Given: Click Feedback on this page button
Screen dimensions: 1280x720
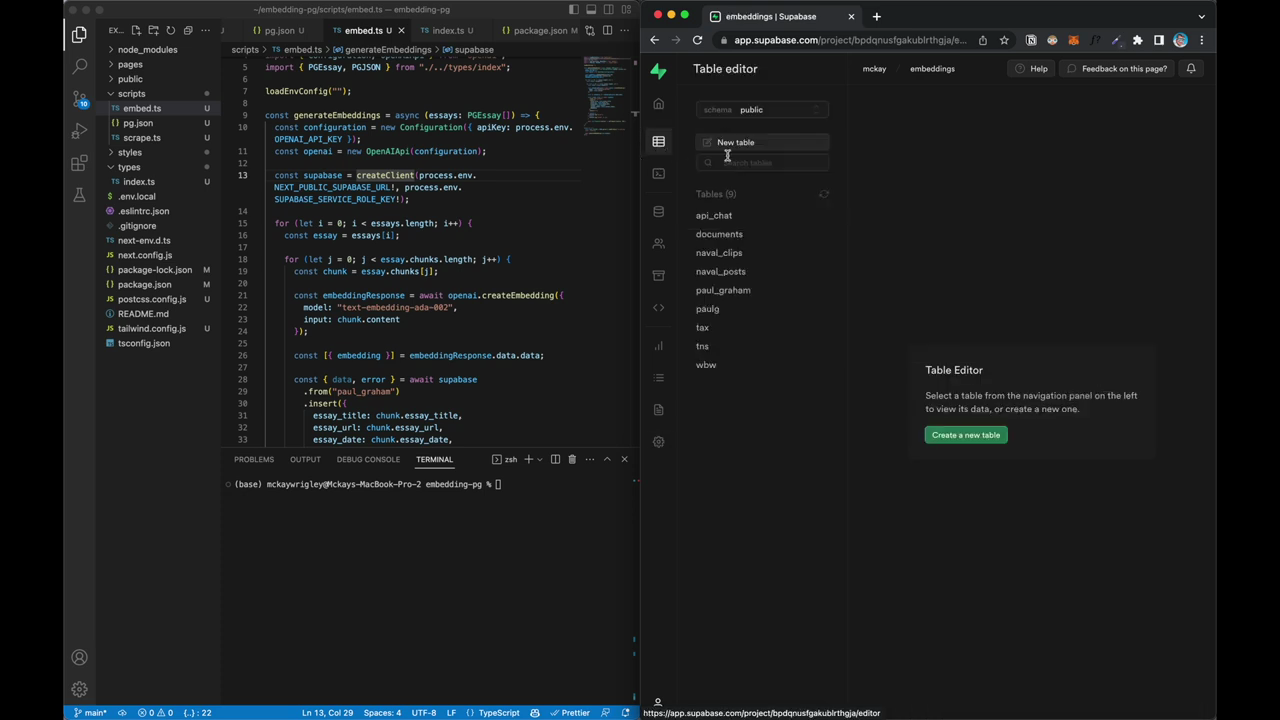Looking at the screenshot, I should [1116, 69].
